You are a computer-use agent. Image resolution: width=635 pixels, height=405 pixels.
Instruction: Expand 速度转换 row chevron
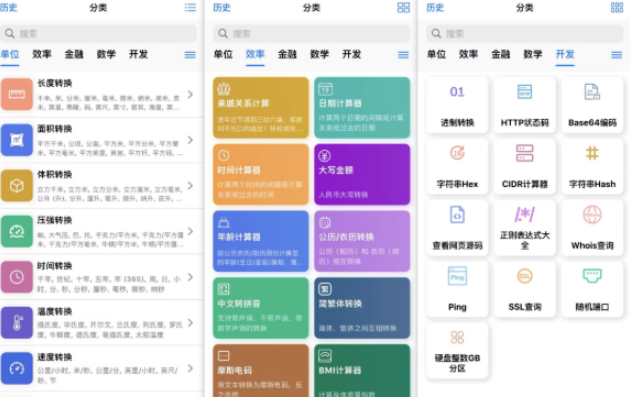(x=190, y=369)
